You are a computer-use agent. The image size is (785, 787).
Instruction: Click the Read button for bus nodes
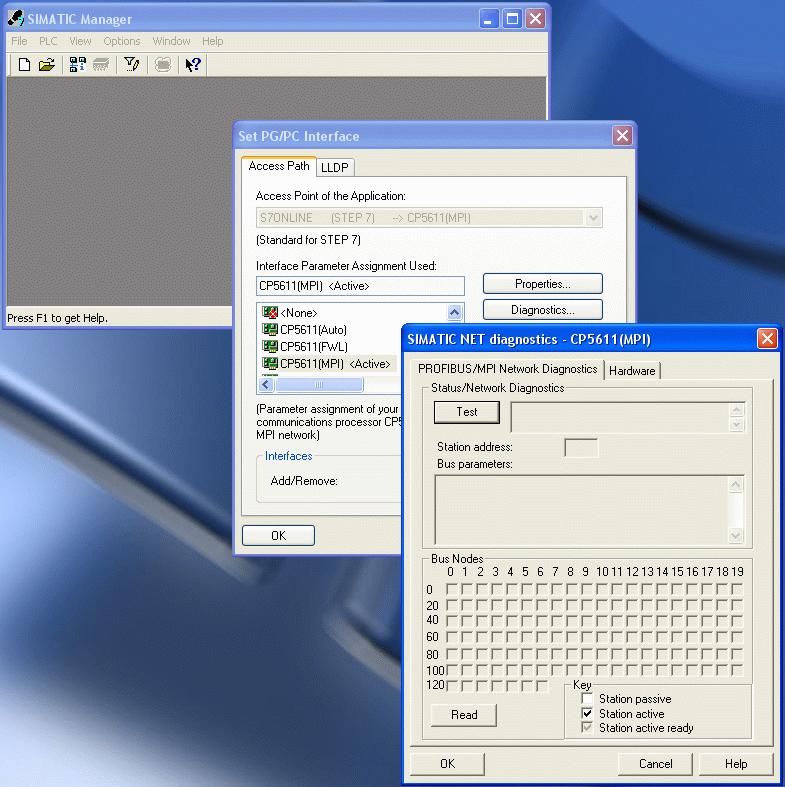(x=464, y=715)
